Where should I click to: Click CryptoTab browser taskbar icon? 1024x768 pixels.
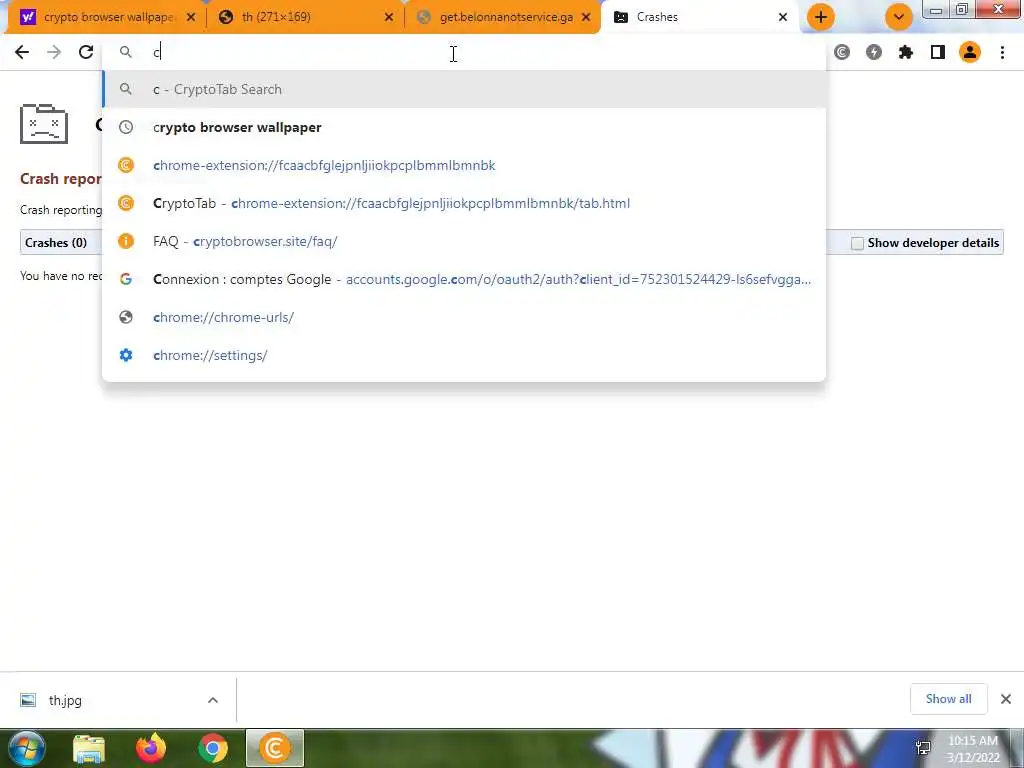pos(275,748)
